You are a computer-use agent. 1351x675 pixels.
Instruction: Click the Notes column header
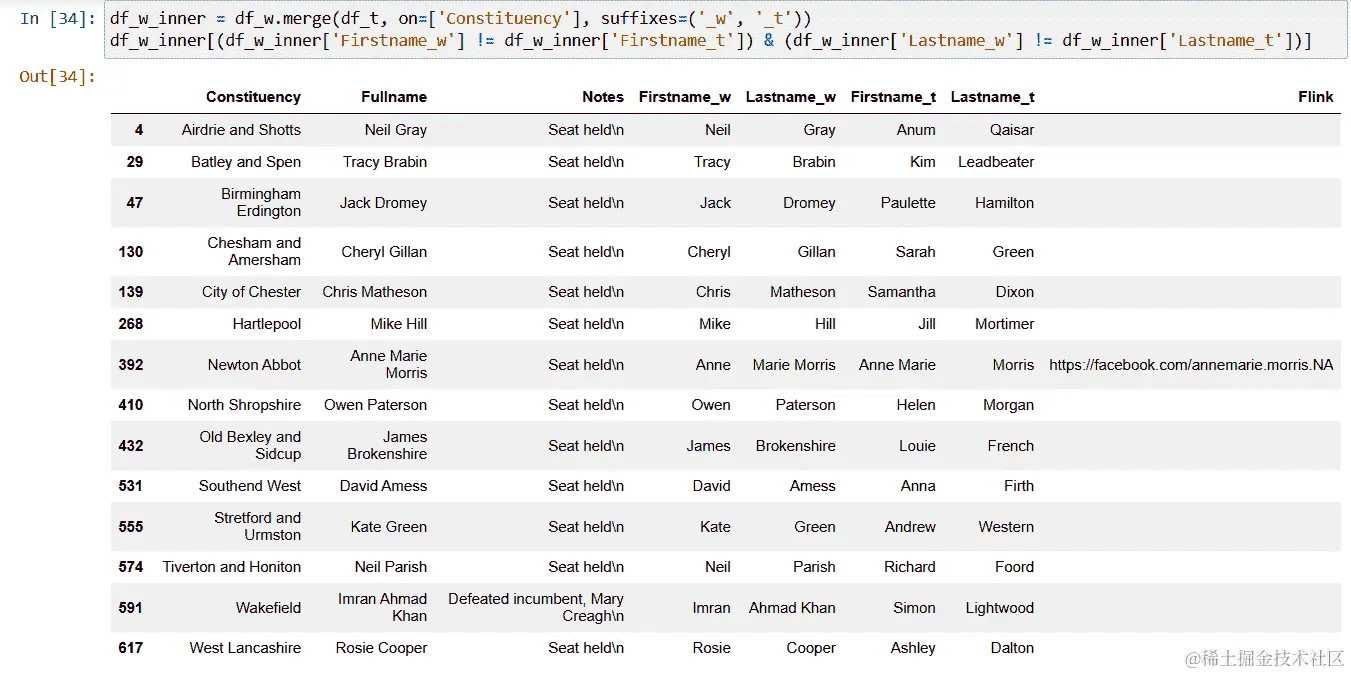click(x=603, y=97)
